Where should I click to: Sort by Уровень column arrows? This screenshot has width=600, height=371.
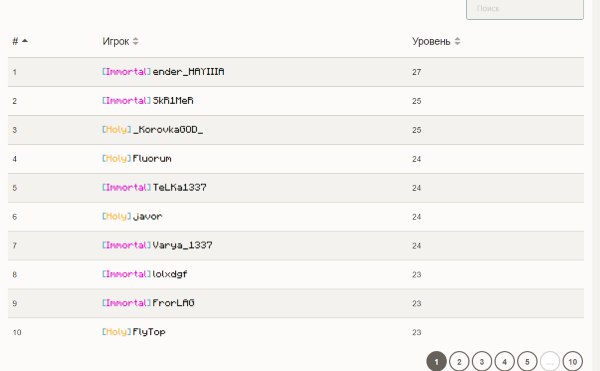457,41
